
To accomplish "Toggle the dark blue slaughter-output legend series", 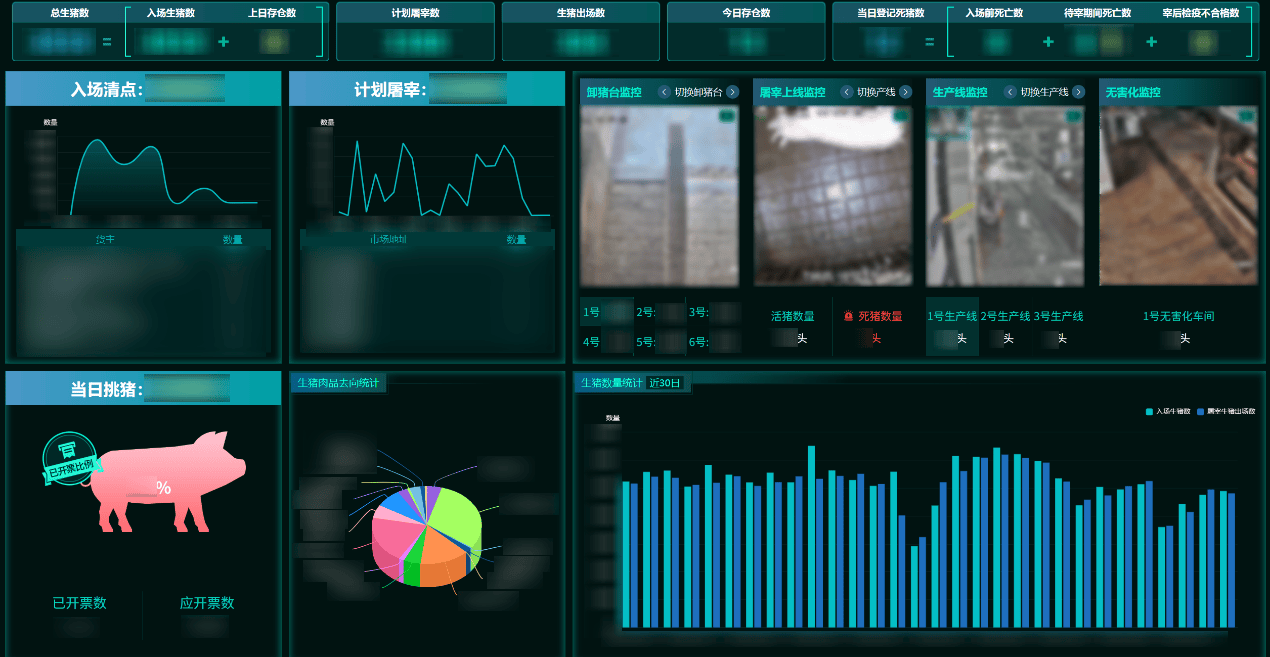I will pos(1224,411).
